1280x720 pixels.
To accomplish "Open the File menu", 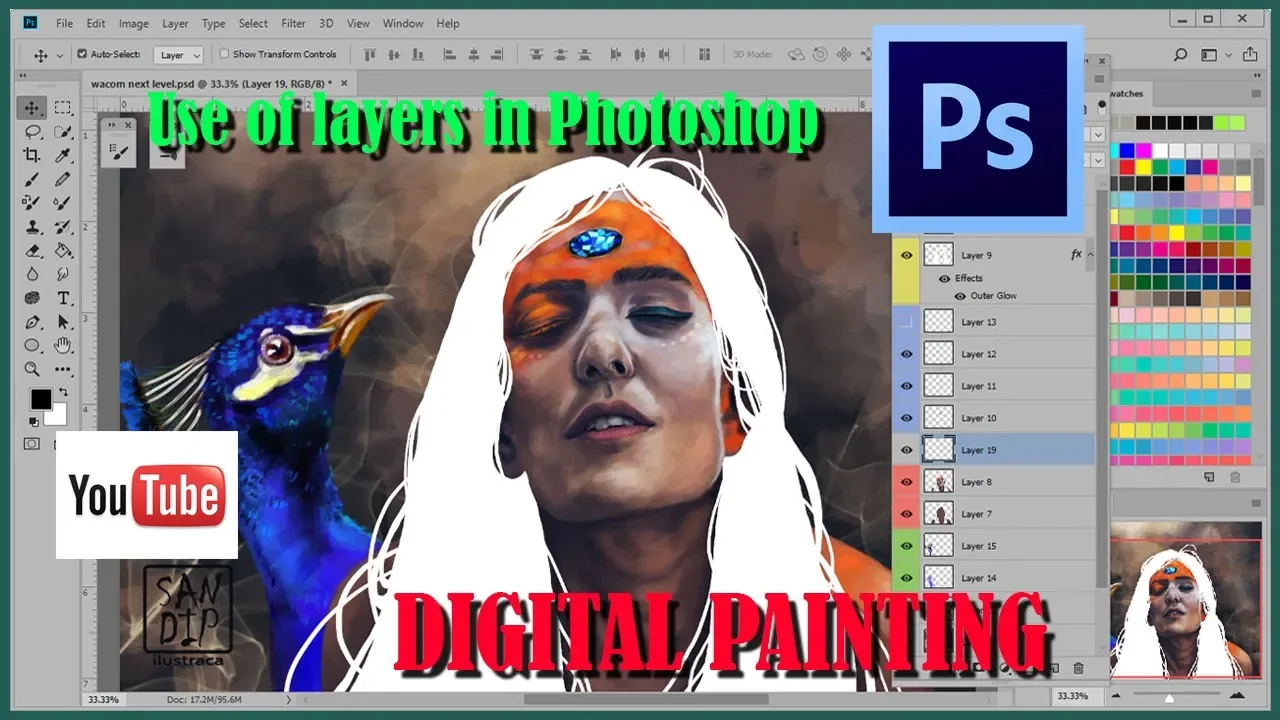I will [x=64, y=23].
